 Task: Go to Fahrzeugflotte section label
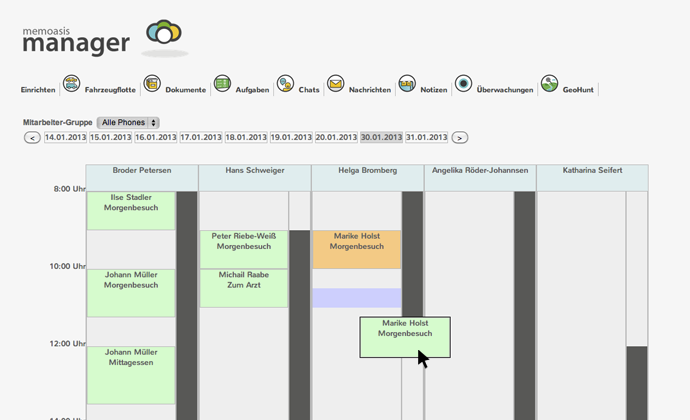pyautogui.click(x=110, y=90)
